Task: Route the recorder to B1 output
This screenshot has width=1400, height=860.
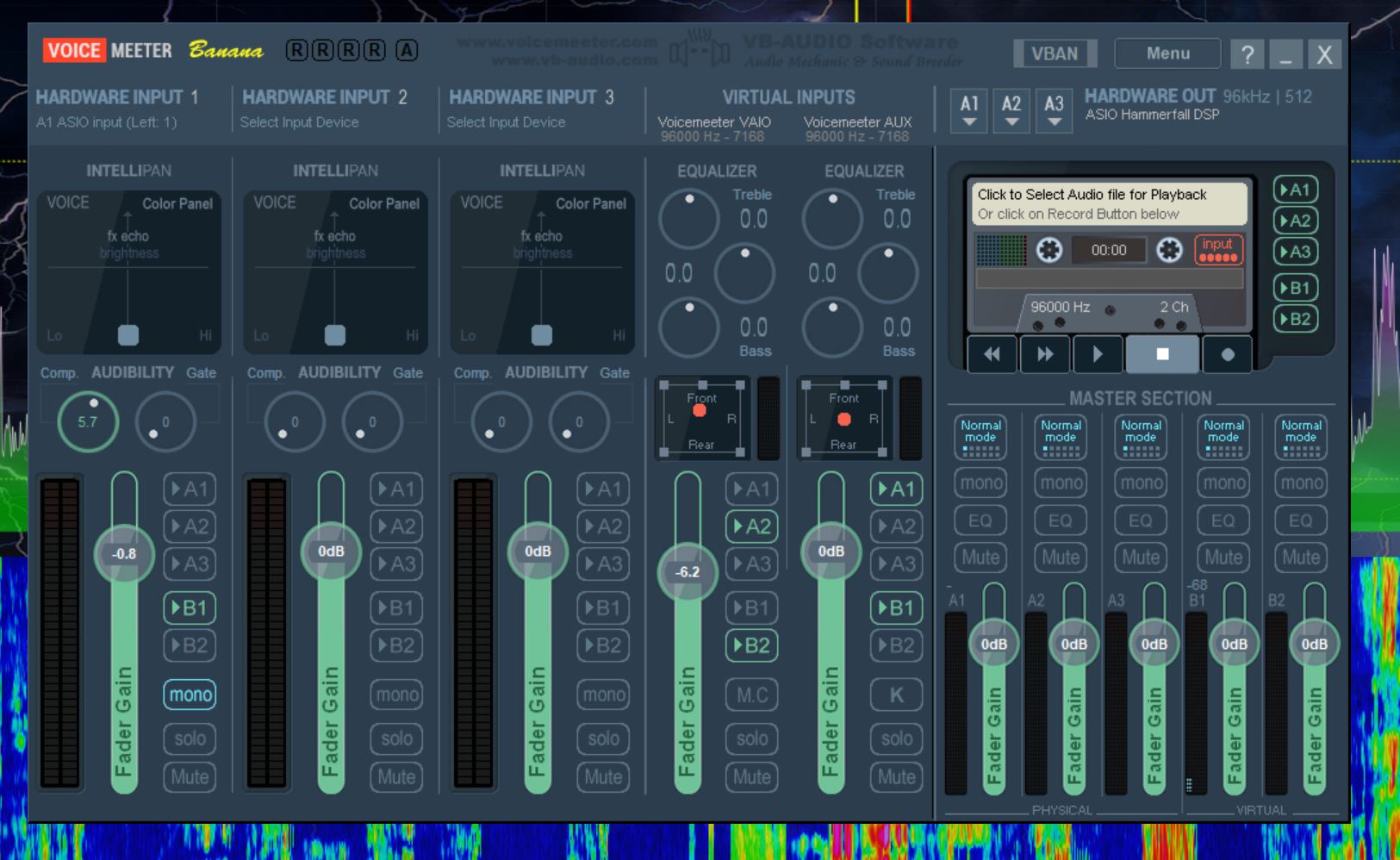Action: point(1295,288)
